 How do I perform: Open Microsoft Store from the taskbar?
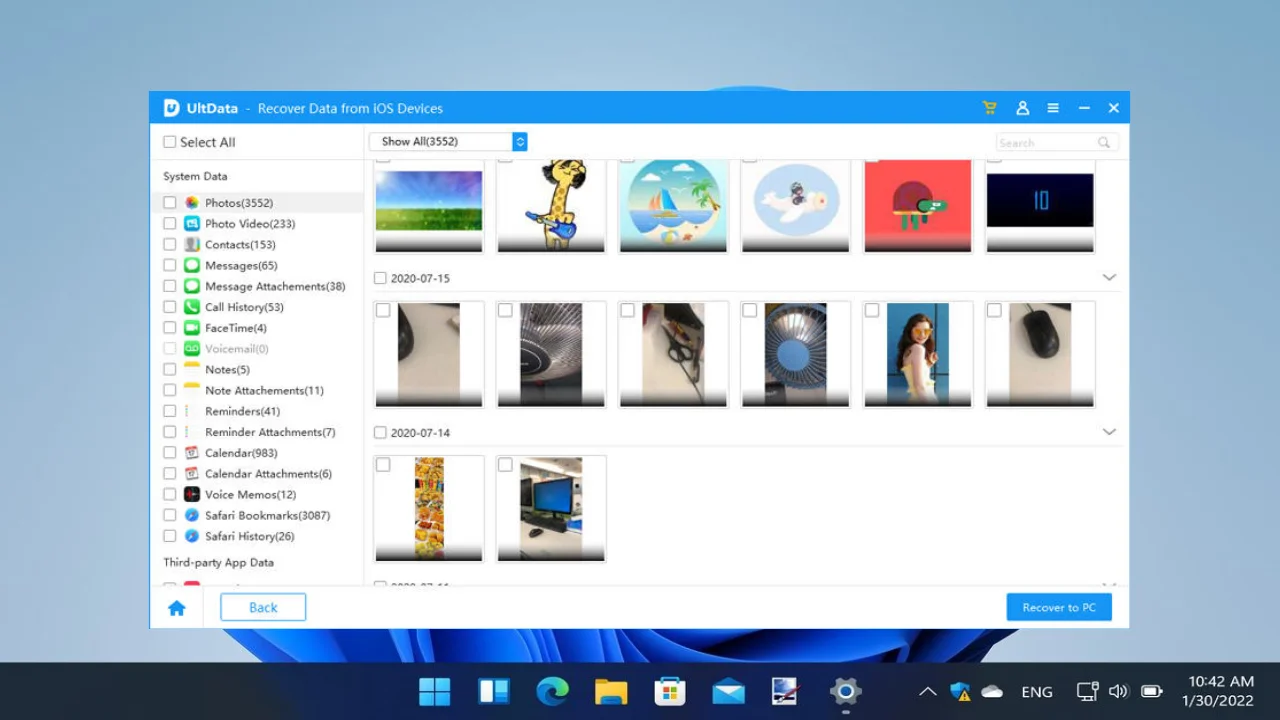(x=670, y=691)
